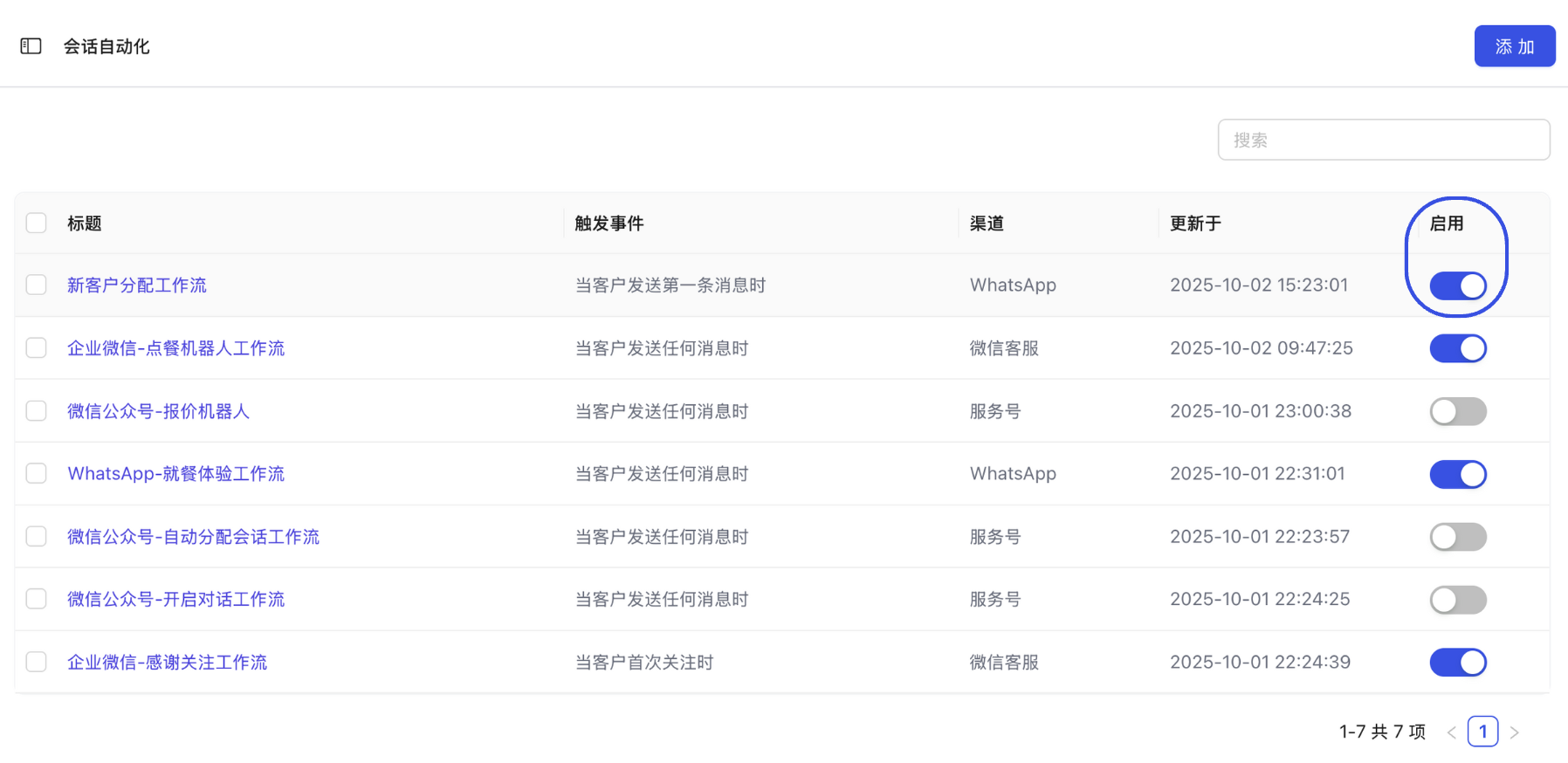The height and width of the screenshot is (763, 1568).
Task: Open the WhatsApp-就餐体验工作流 workflow
Action: click(x=175, y=473)
